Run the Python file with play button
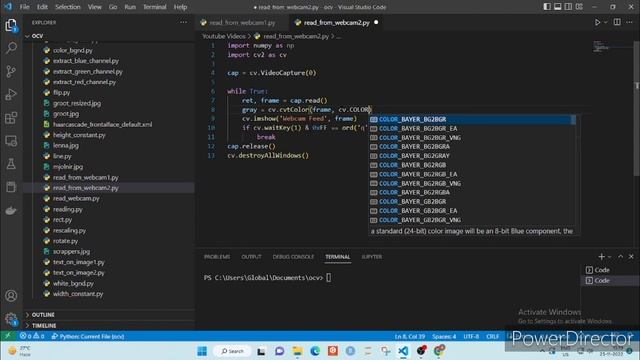The height and width of the screenshot is (360, 640). click(597, 22)
